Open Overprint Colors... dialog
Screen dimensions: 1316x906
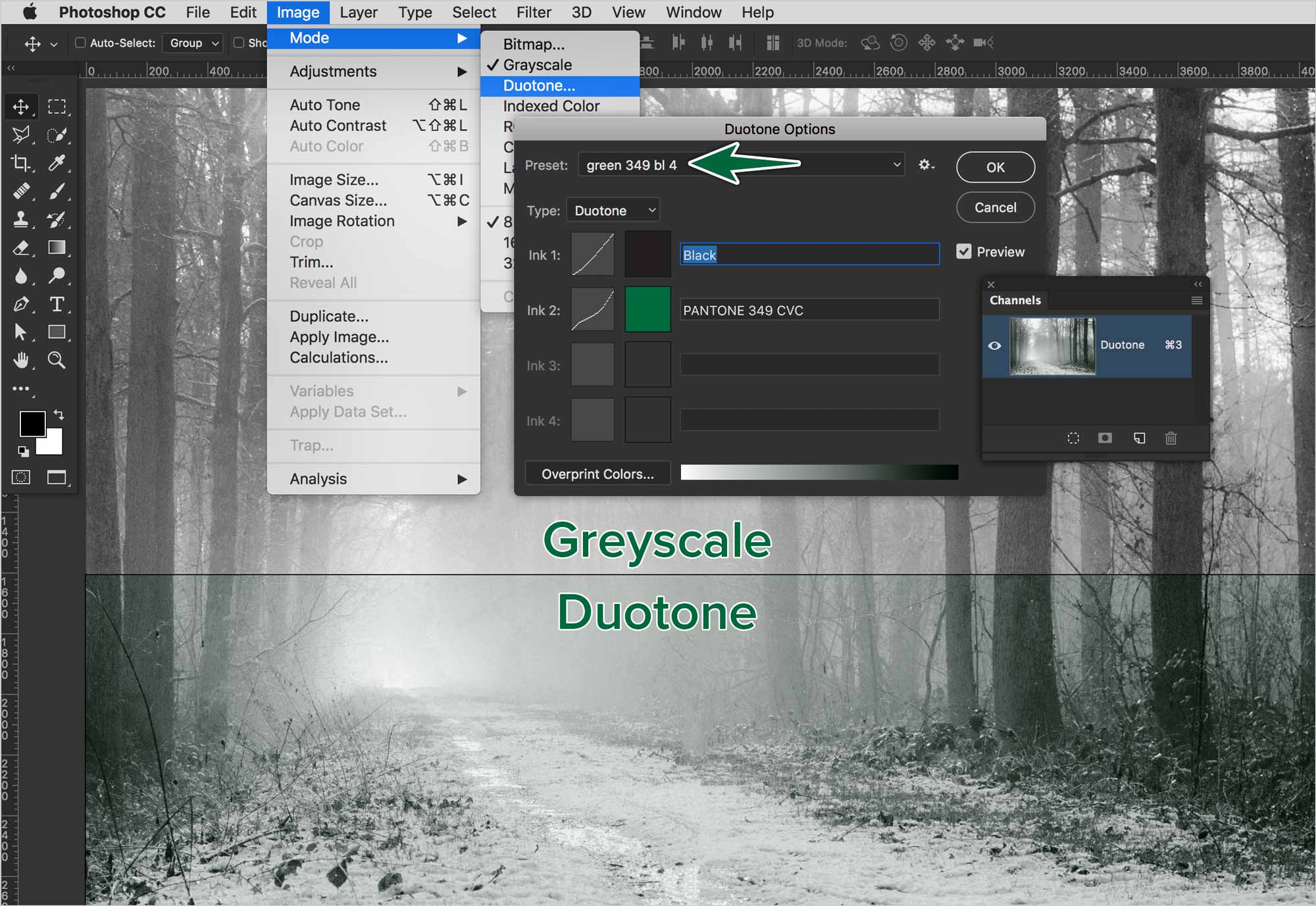tap(597, 474)
